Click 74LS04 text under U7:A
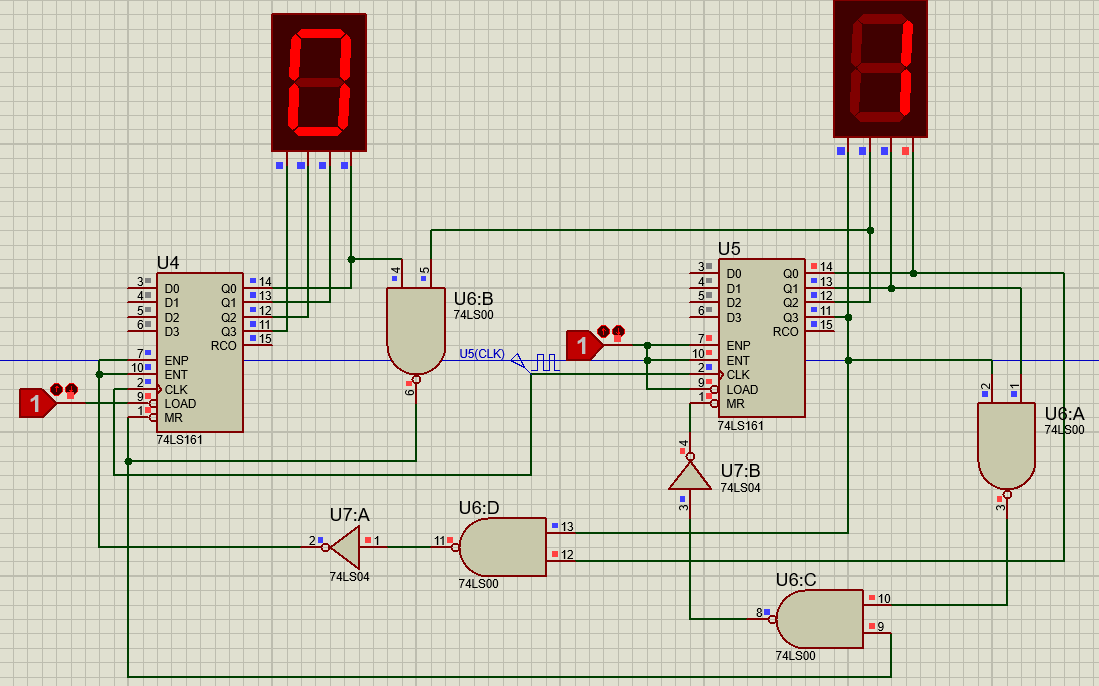Screen dimensions: 1099x686 (x=349, y=577)
